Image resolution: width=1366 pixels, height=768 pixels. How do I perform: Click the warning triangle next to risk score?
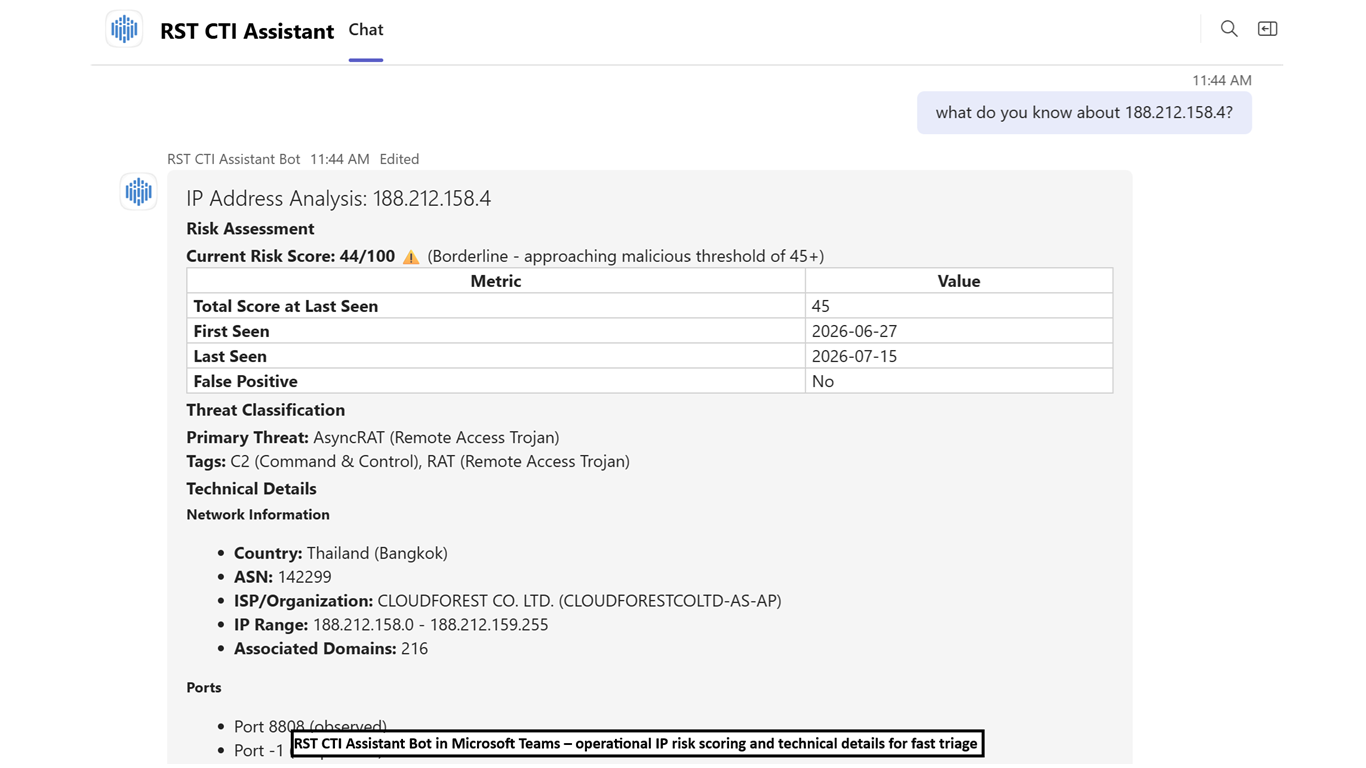(x=411, y=257)
